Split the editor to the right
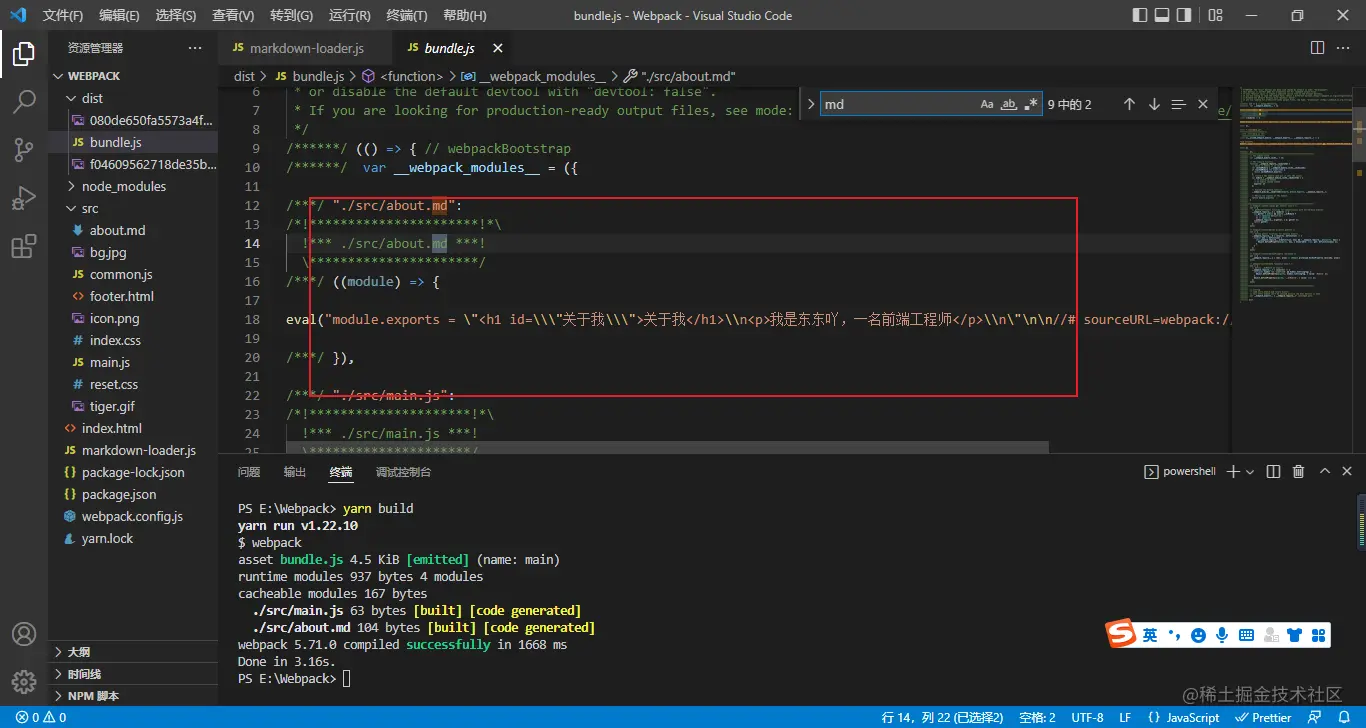Image resolution: width=1366 pixels, height=728 pixels. [x=1318, y=48]
